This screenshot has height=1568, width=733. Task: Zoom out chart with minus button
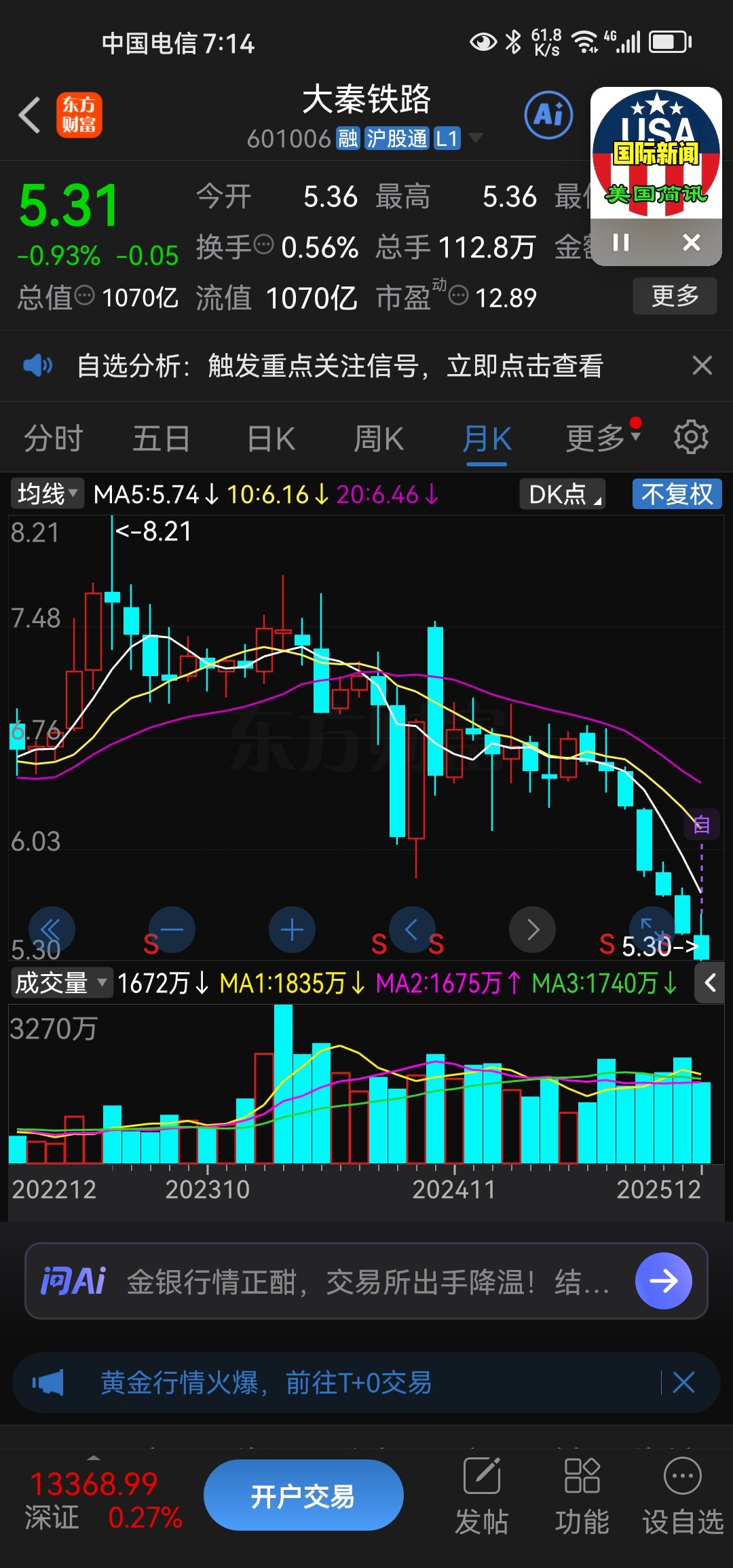tap(172, 930)
